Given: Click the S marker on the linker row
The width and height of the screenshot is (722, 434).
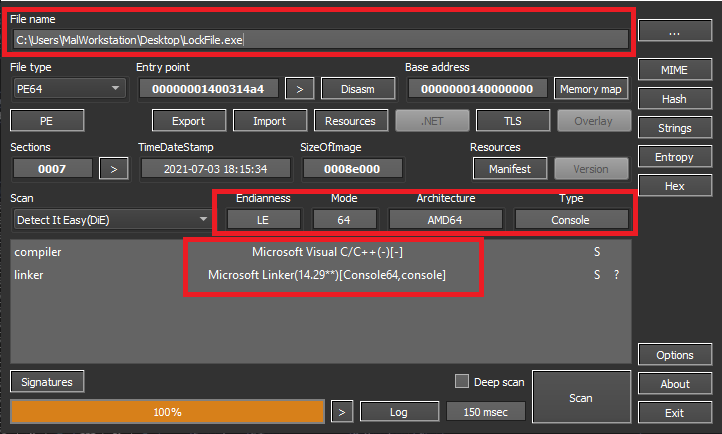Looking at the screenshot, I should [597, 275].
